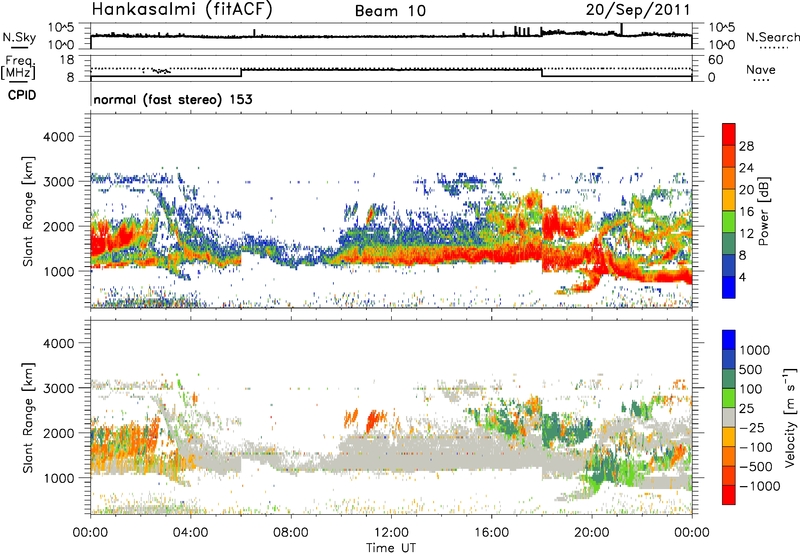
Task: Click the "4" label on Power colorbar
Action: (x=743, y=277)
